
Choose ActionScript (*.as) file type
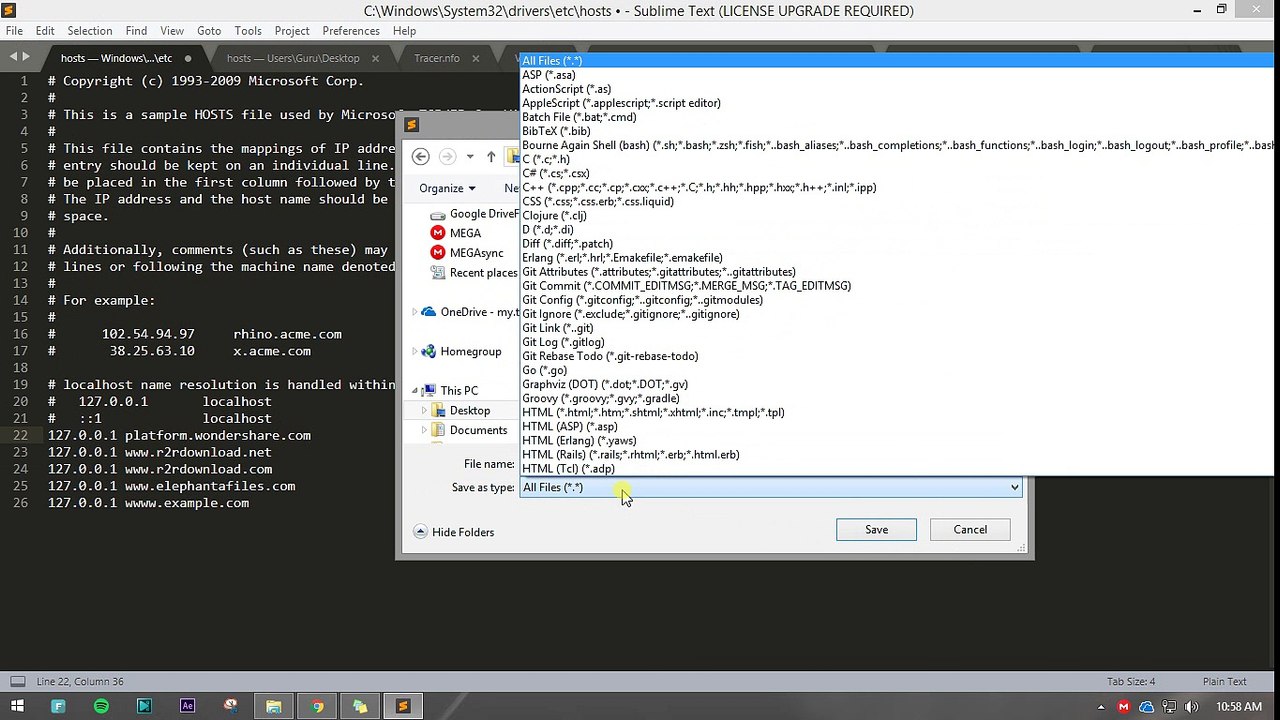point(896,89)
